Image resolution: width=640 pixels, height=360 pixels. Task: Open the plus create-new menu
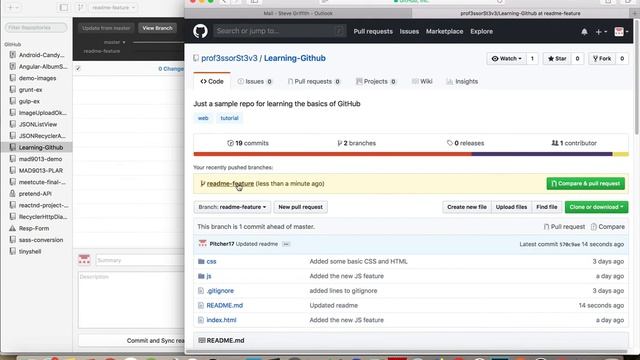tap(601, 31)
